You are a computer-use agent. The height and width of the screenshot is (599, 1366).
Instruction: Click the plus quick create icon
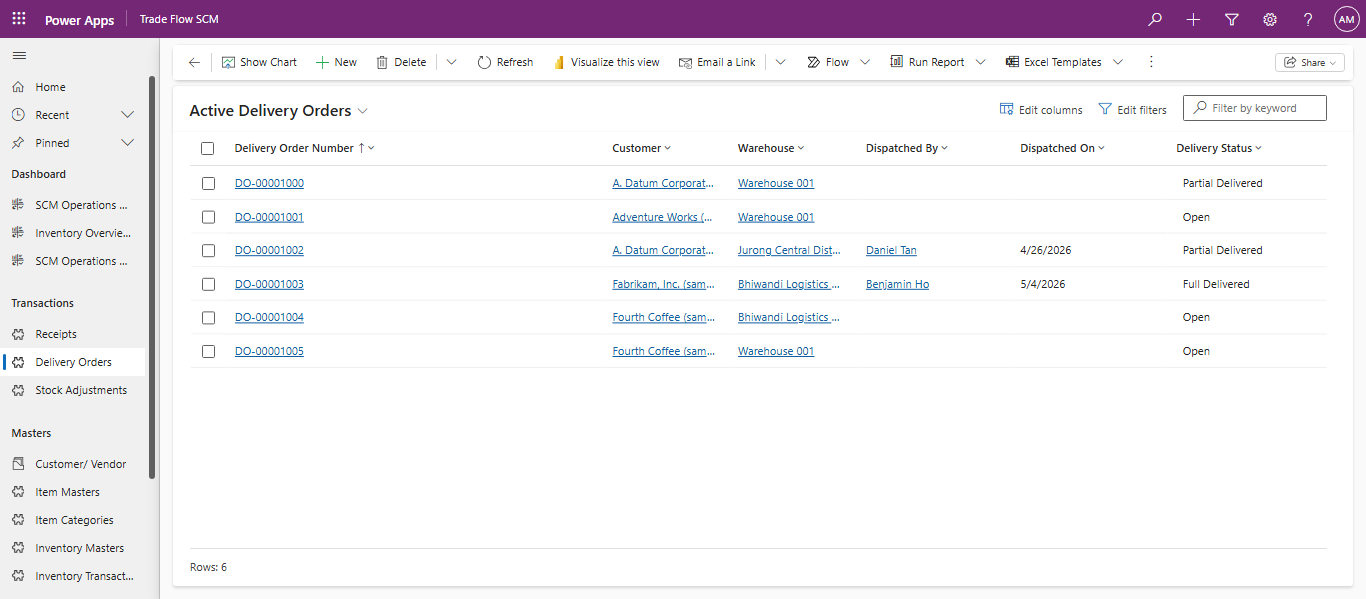(x=1193, y=19)
